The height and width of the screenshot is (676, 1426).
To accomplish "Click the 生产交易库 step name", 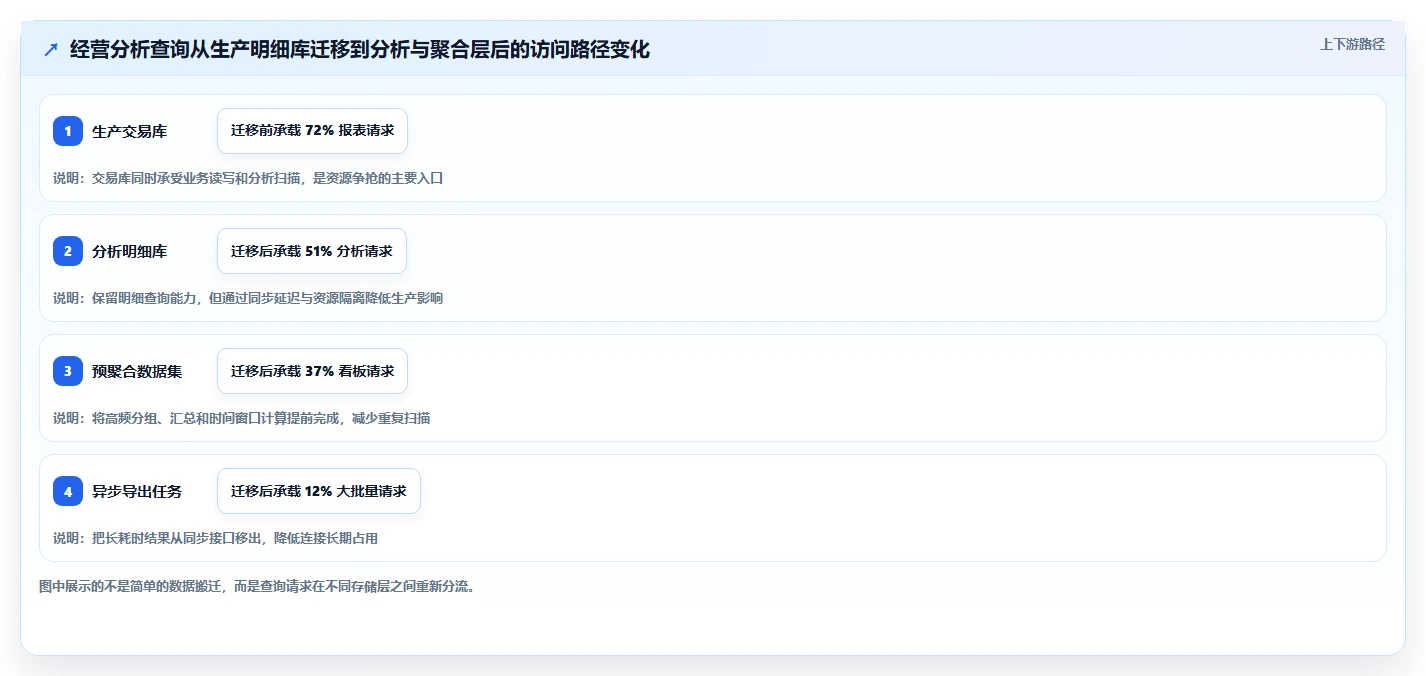I will tap(129, 131).
